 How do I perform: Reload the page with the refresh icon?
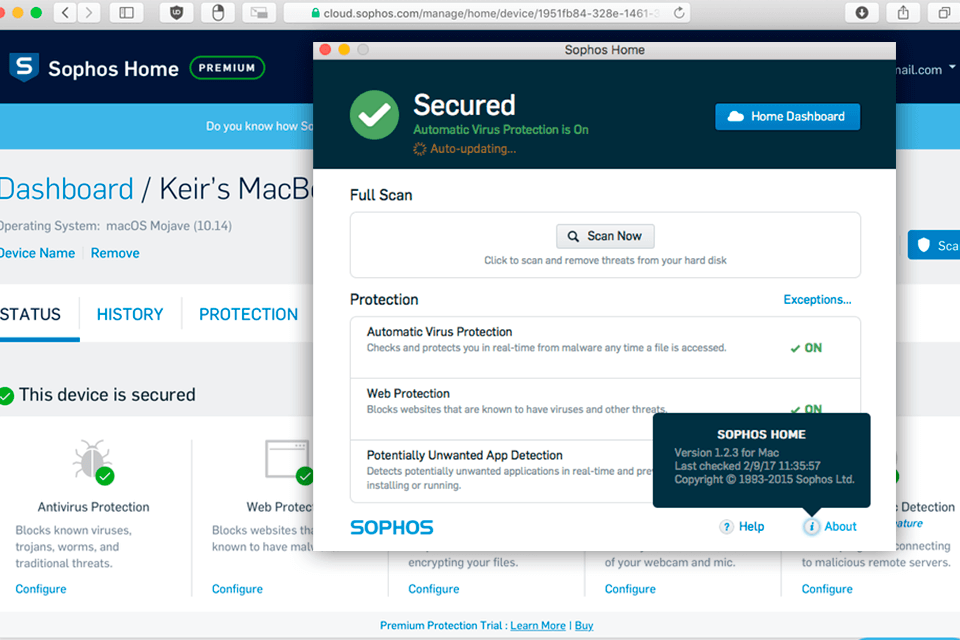[x=680, y=13]
